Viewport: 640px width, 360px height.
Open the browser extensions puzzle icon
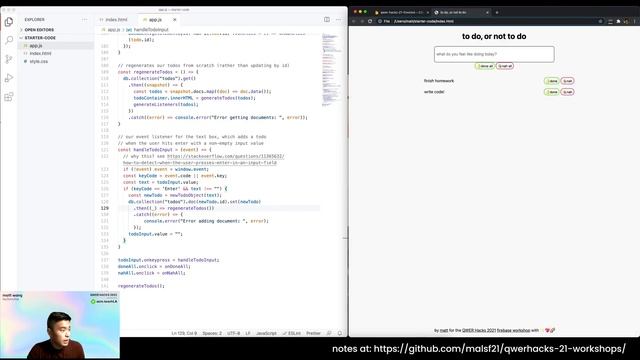[618, 21]
